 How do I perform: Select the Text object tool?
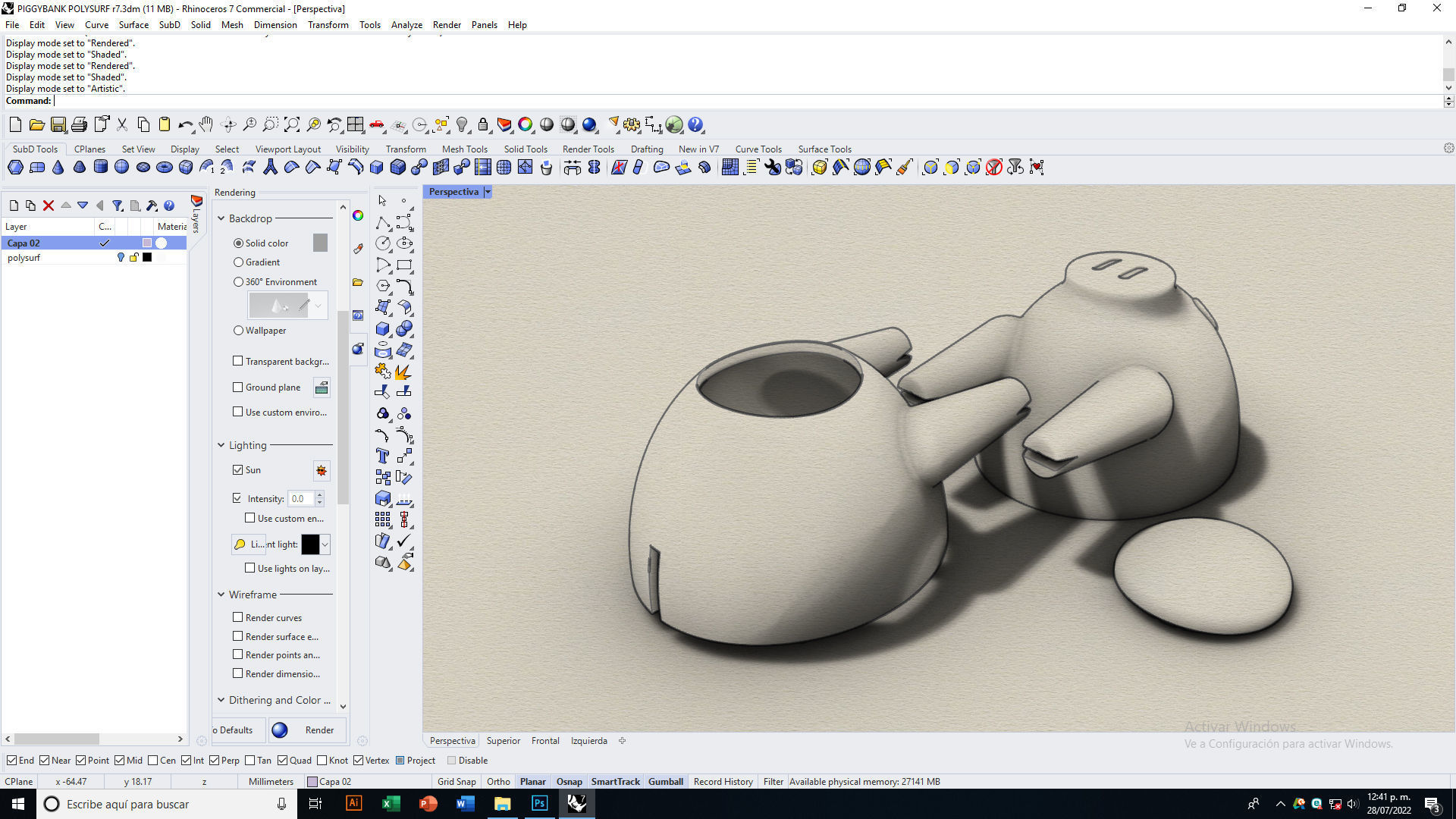(x=383, y=456)
